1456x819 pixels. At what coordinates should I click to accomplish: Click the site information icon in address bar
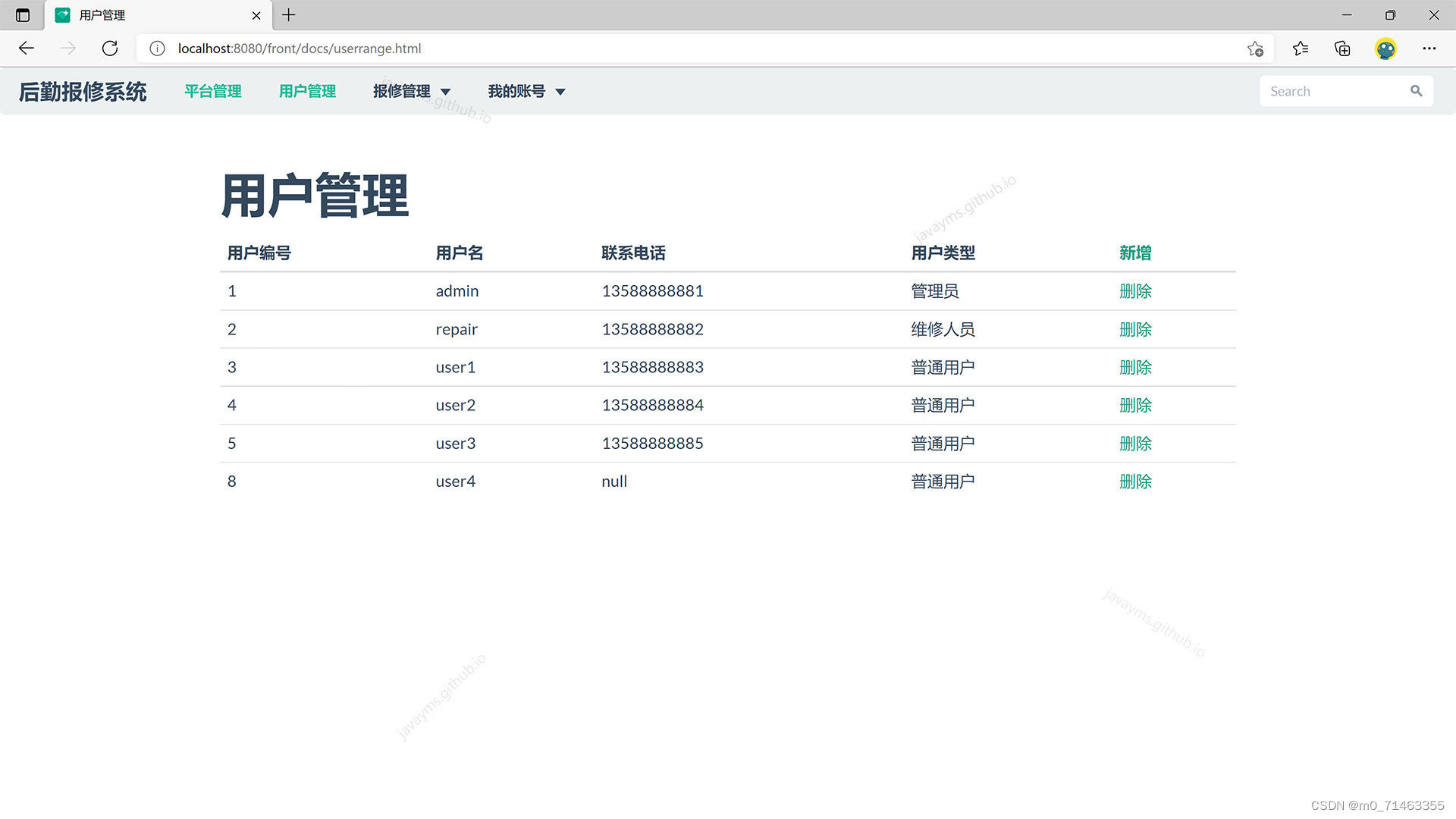point(157,49)
